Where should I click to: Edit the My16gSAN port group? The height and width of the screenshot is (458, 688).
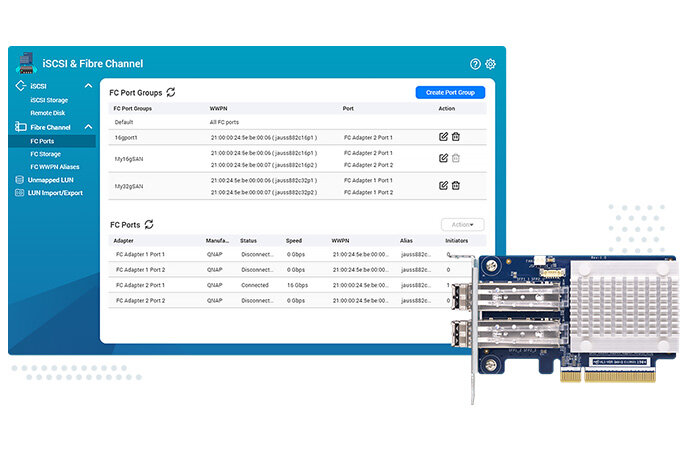tap(443, 158)
